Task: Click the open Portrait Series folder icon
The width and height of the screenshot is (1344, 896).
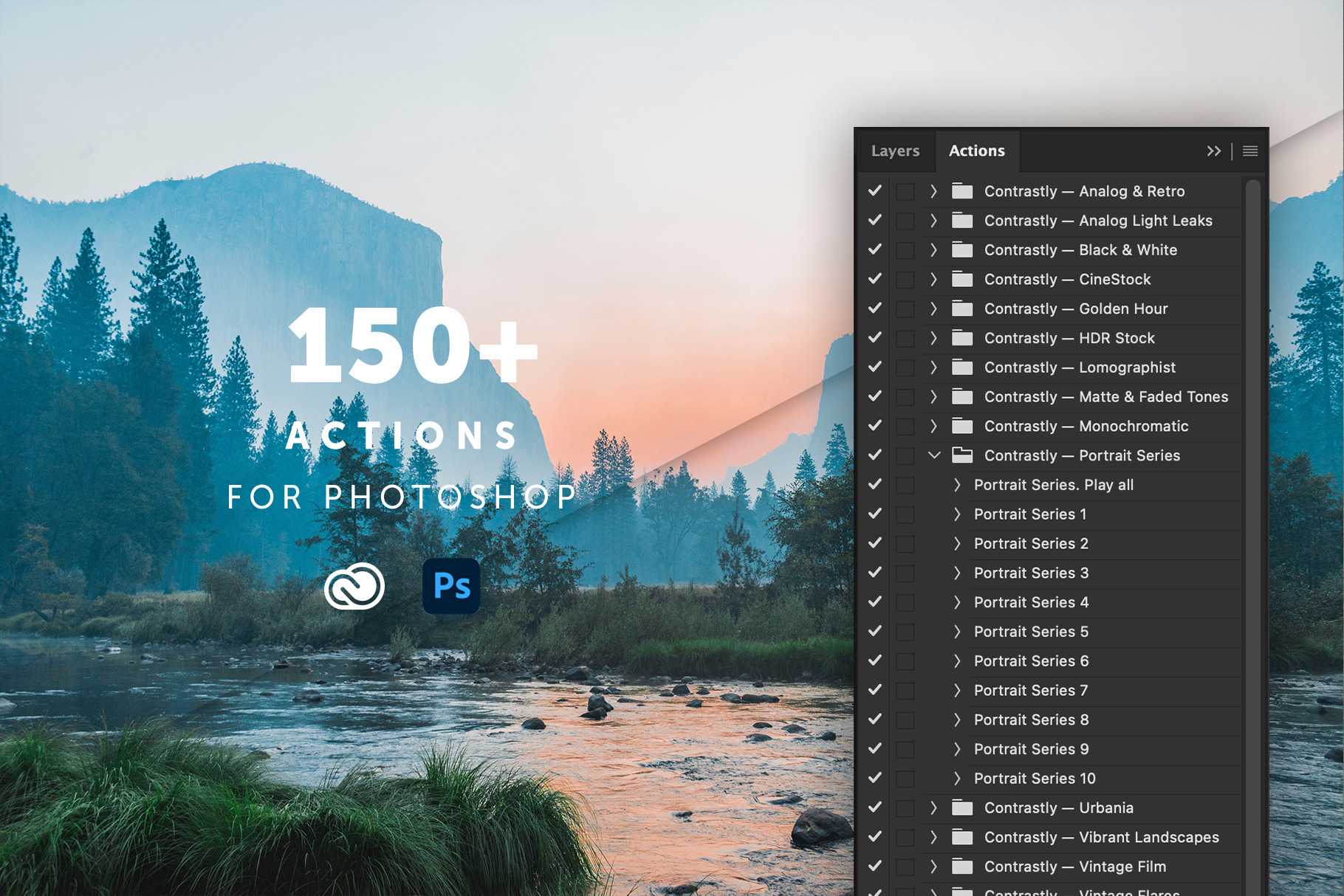Action: point(961,455)
